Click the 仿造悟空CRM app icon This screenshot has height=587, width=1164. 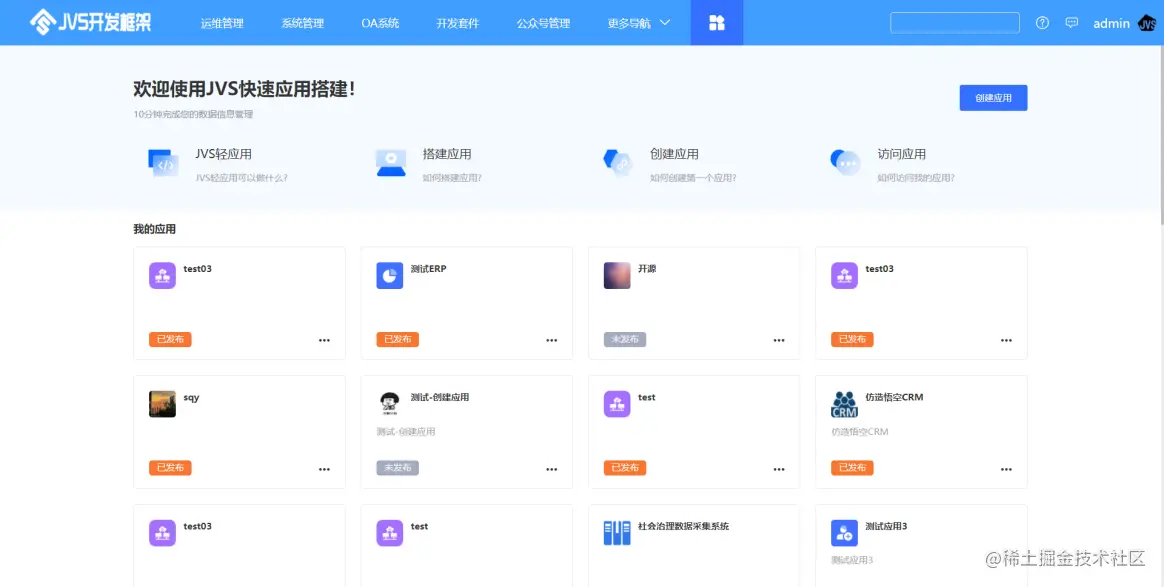tap(844, 404)
